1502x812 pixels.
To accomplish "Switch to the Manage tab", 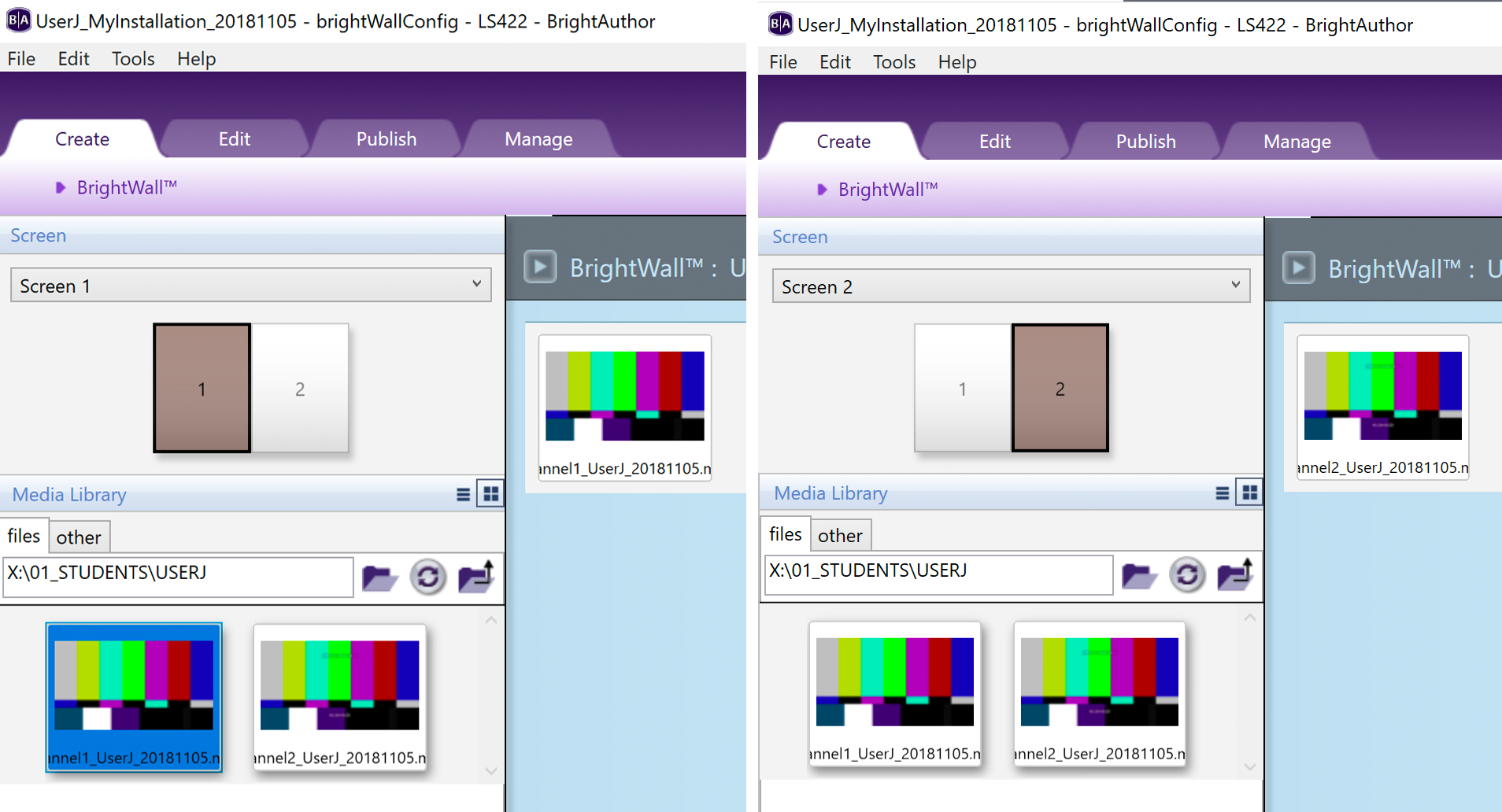I will pos(538,138).
